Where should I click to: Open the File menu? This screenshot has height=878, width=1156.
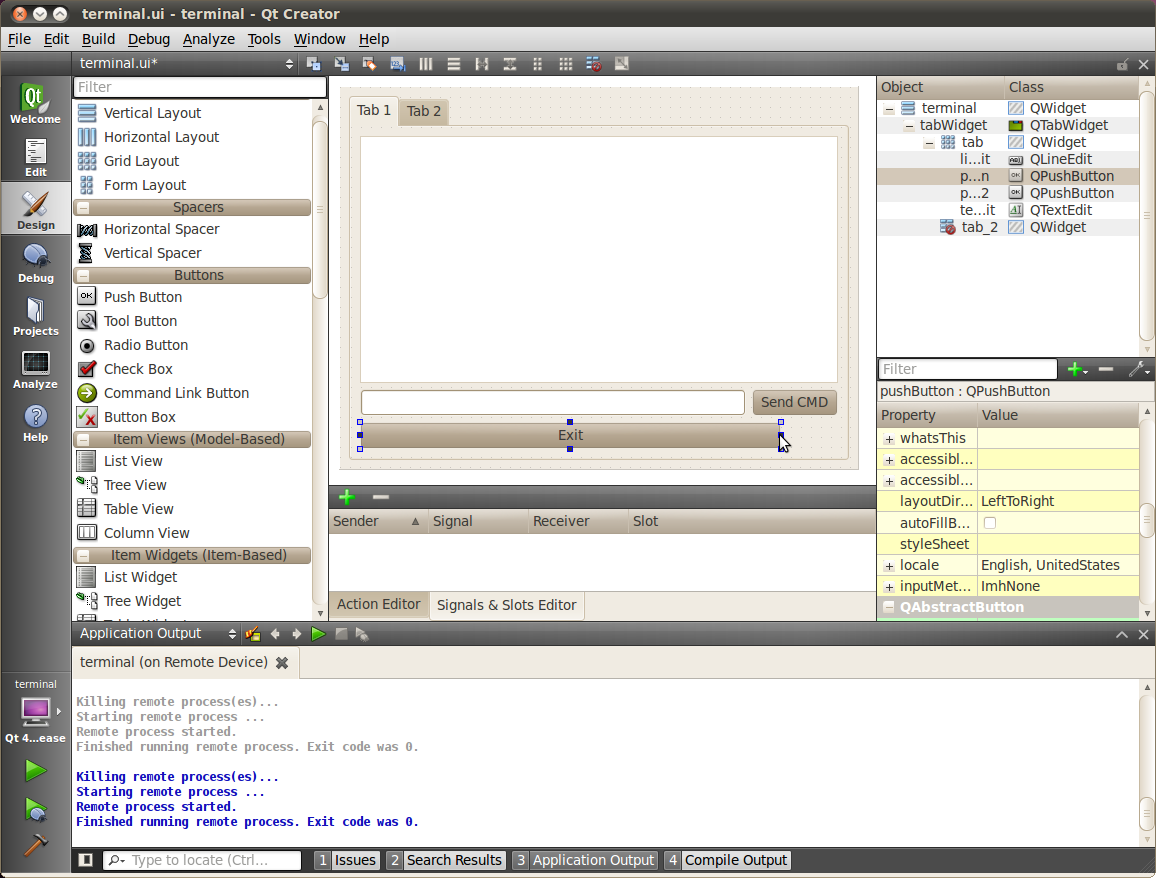[x=19, y=39]
